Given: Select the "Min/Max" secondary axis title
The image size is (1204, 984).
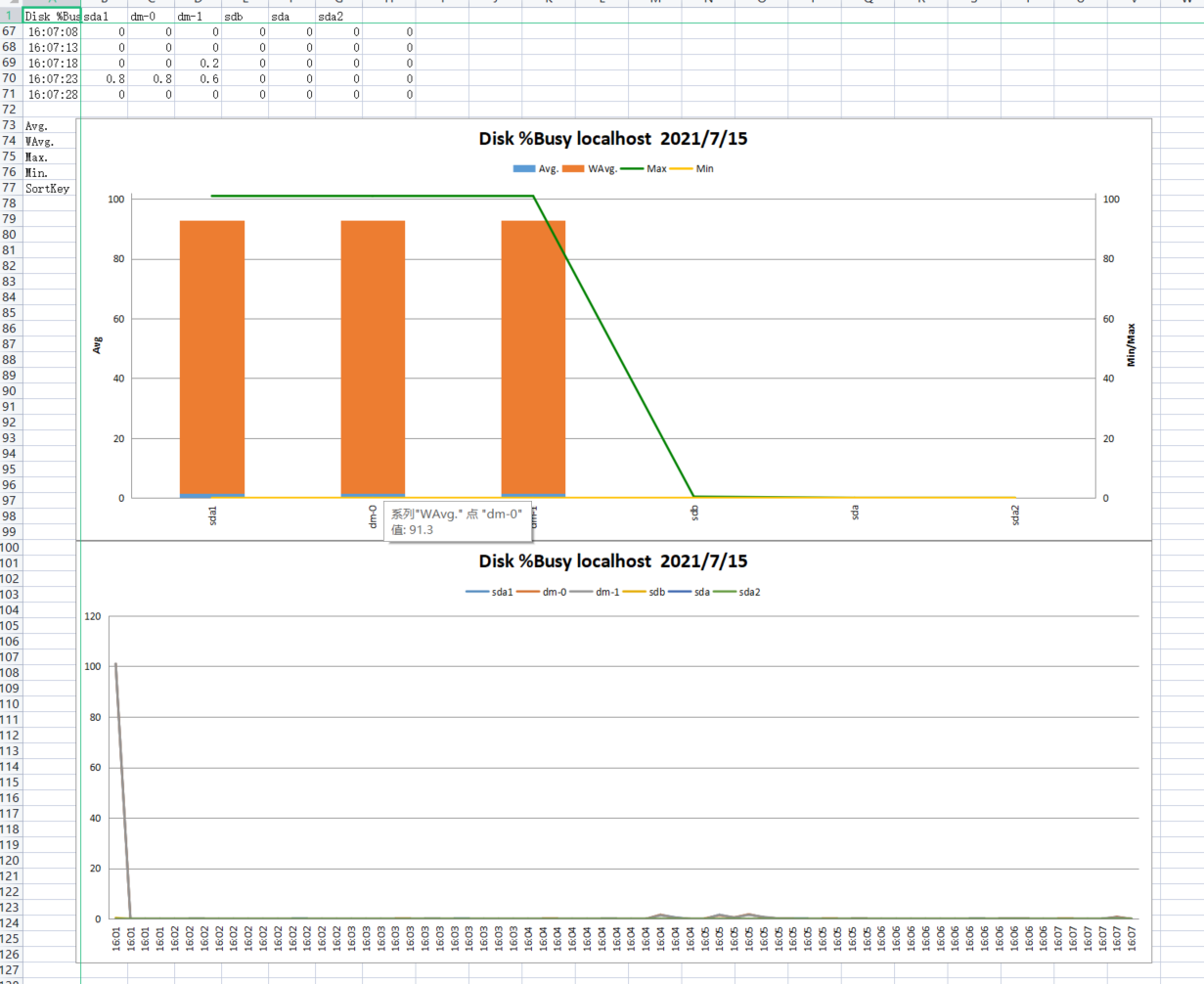Looking at the screenshot, I should click(1132, 345).
